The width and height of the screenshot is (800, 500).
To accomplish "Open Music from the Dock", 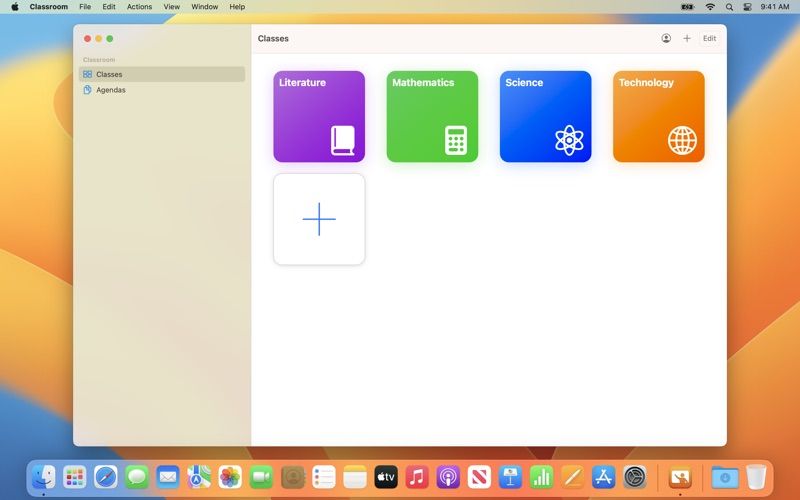I will [417, 478].
